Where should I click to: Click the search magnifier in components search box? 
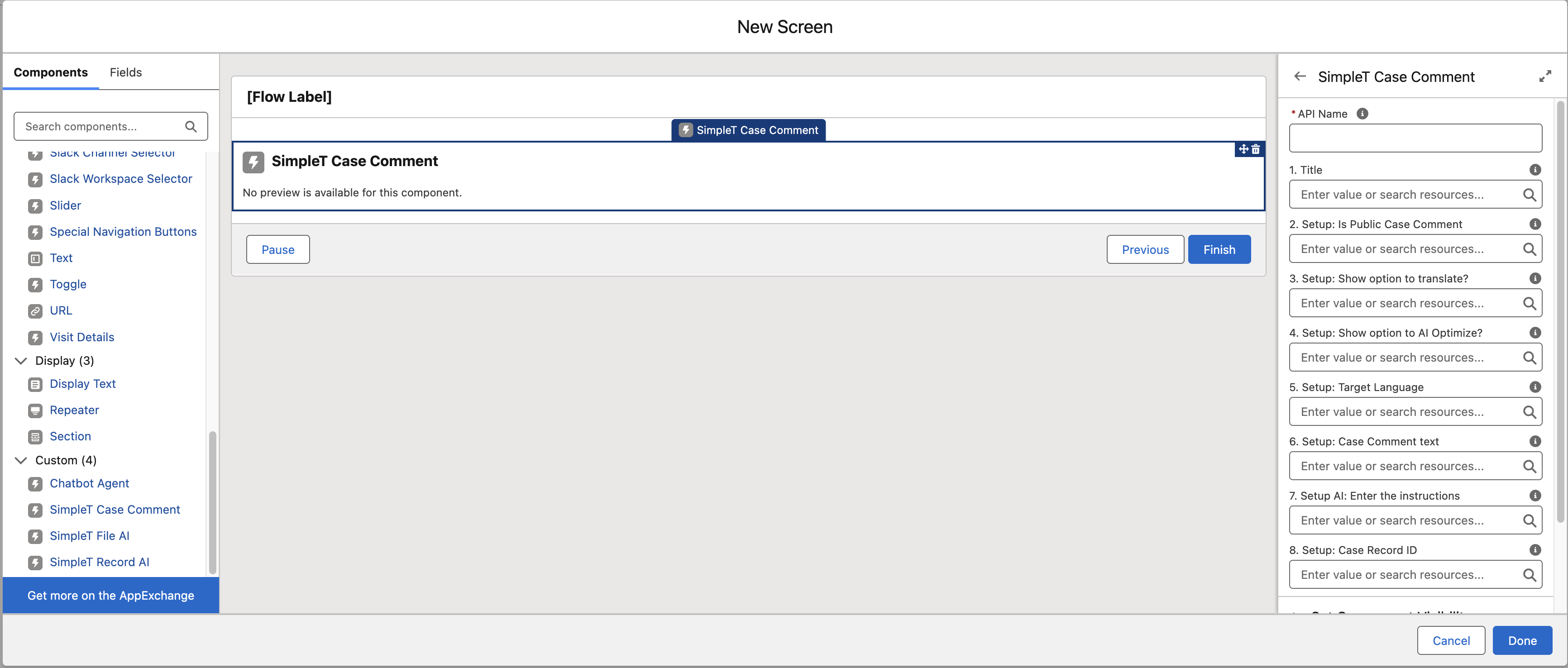click(191, 127)
